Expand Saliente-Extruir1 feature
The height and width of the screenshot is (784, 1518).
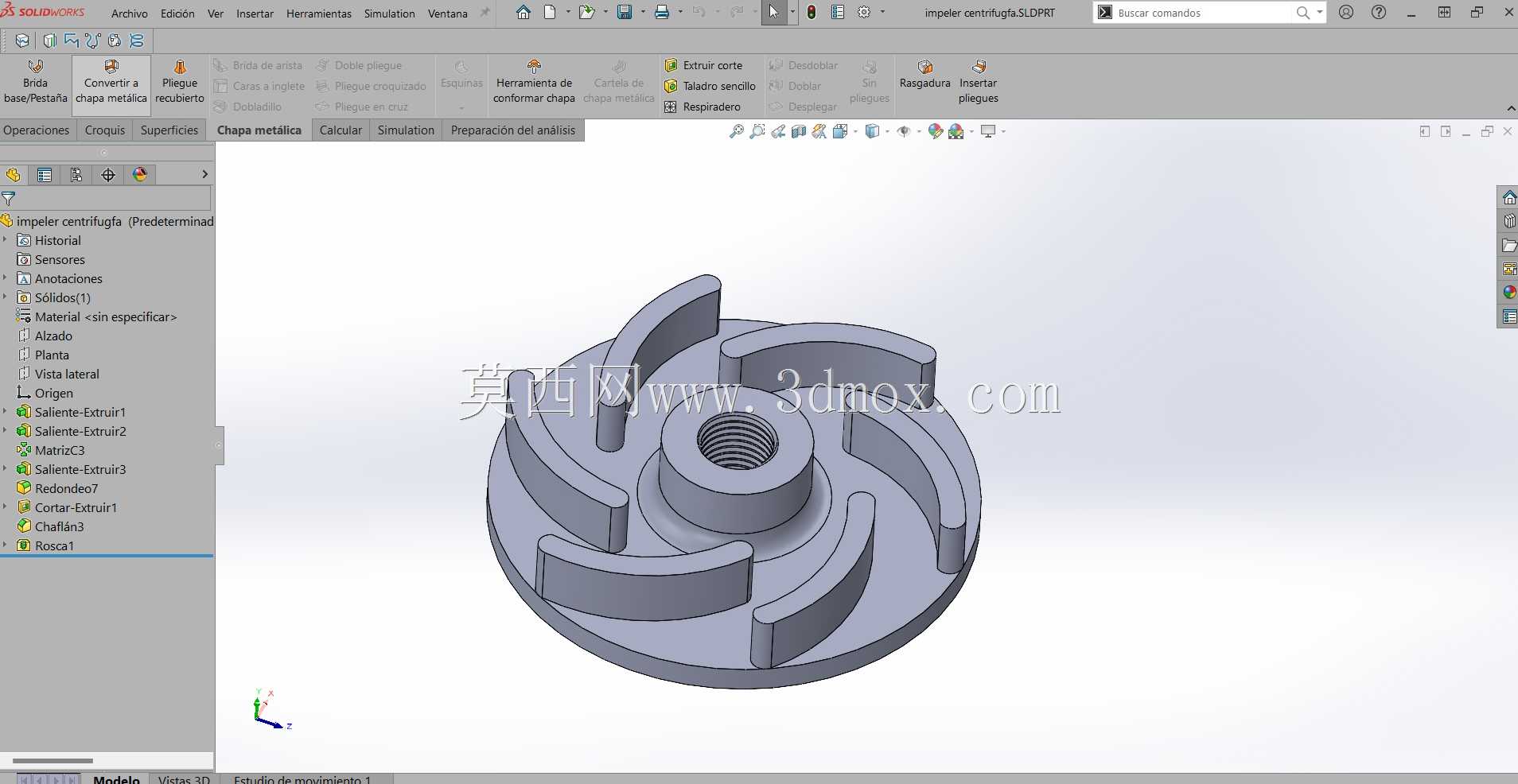(5, 412)
